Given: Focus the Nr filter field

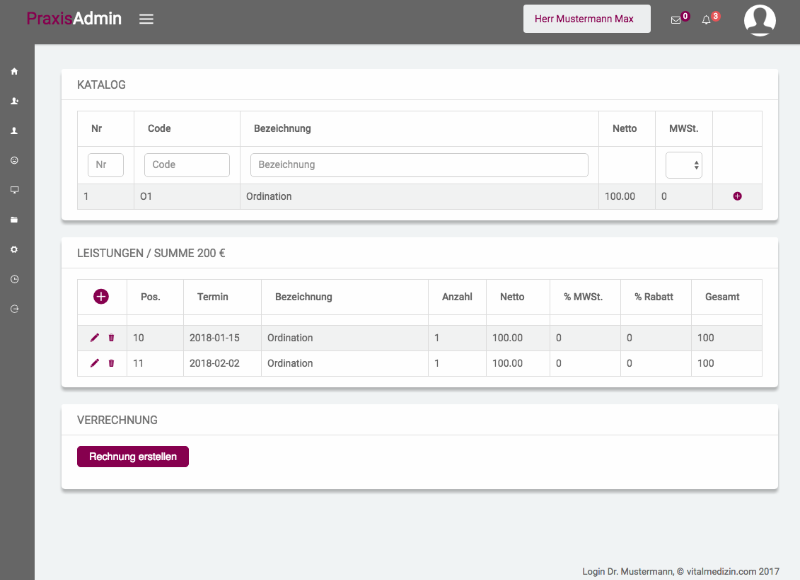Looking at the screenshot, I should pyautogui.click(x=106, y=165).
